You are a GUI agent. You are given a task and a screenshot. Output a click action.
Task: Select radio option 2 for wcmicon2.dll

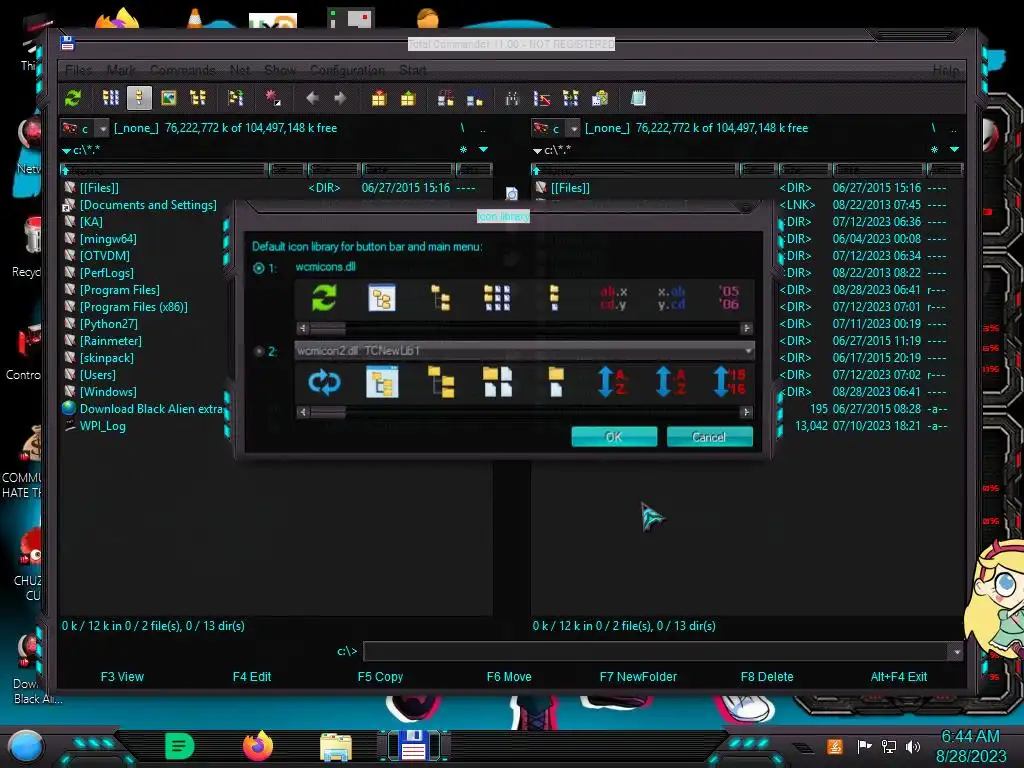tap(259, 351)
